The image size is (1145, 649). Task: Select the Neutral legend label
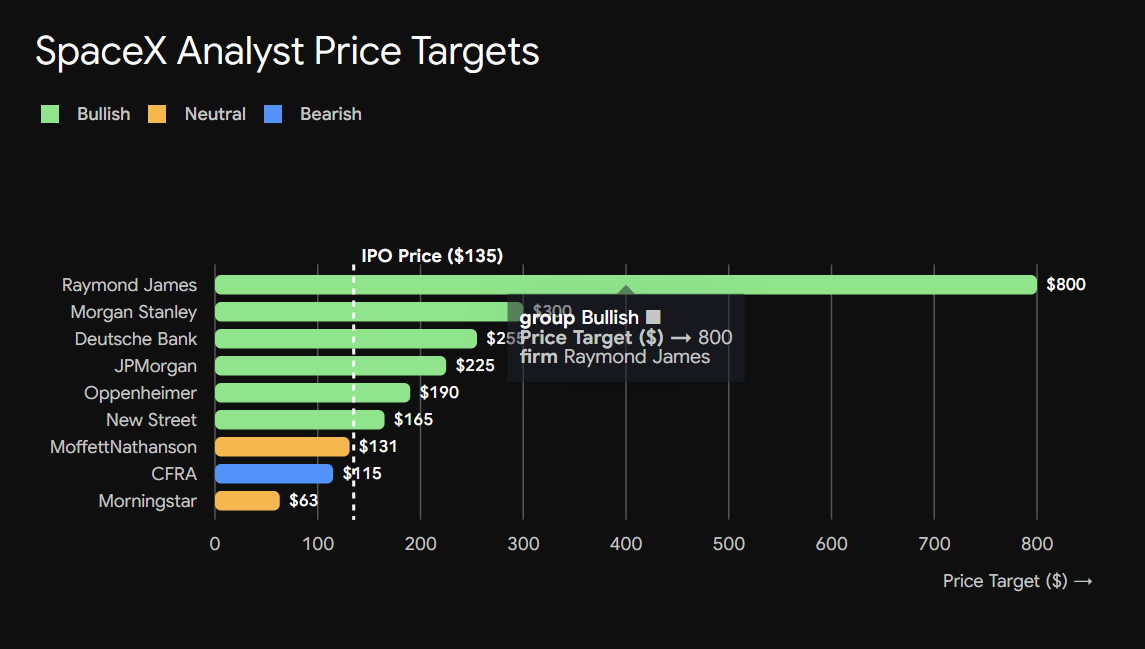(215, 114)
